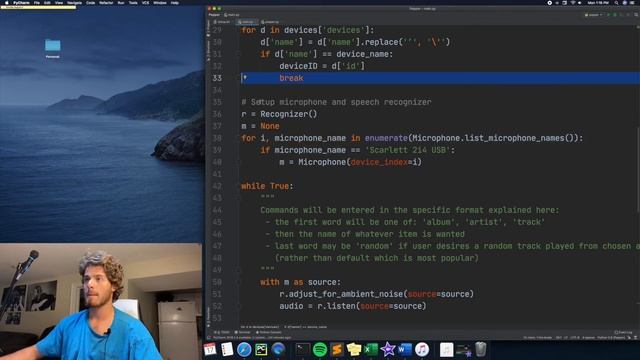Viewport: 640px width, 360px height.
Task: Launch iMovie from the Dock
Action: 388,350
